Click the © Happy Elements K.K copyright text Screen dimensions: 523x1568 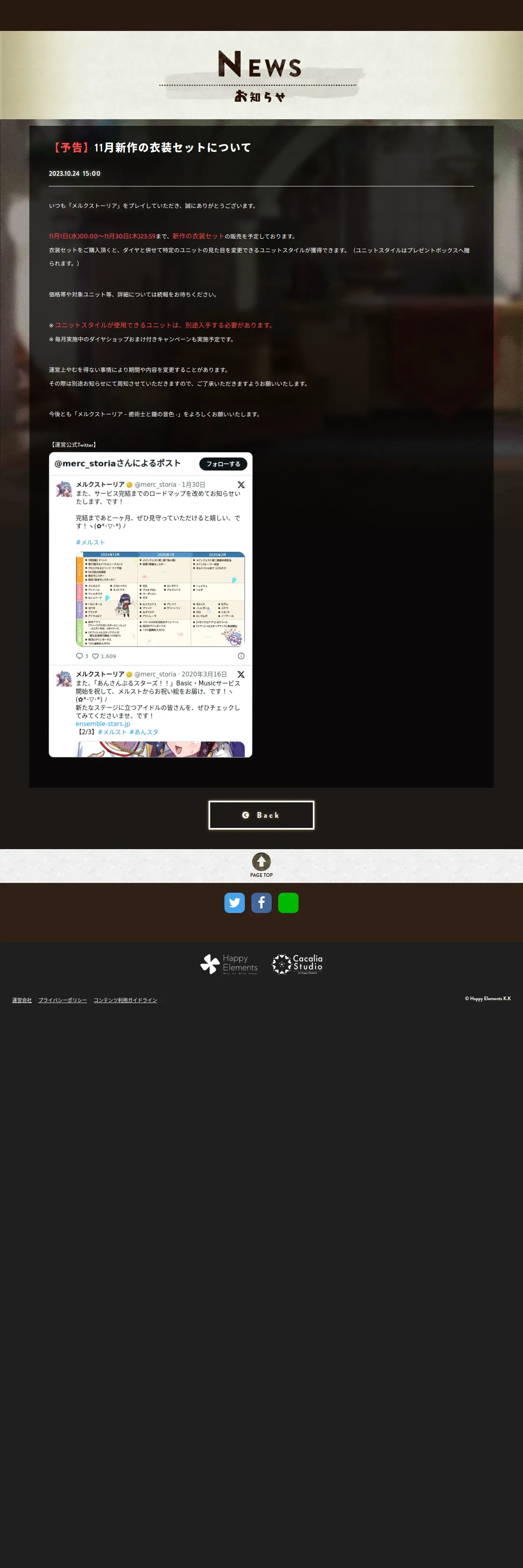click(x=488, y=998)
